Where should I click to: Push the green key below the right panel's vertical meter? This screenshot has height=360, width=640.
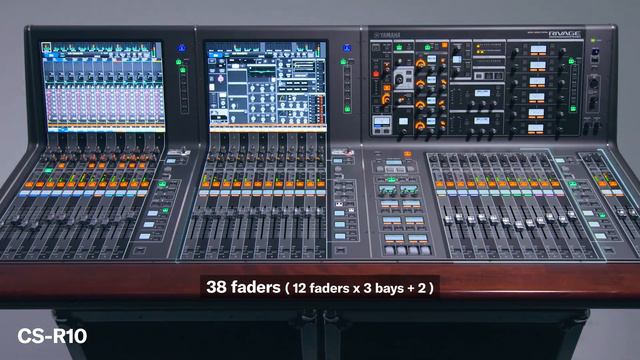(x=573, y=109)
